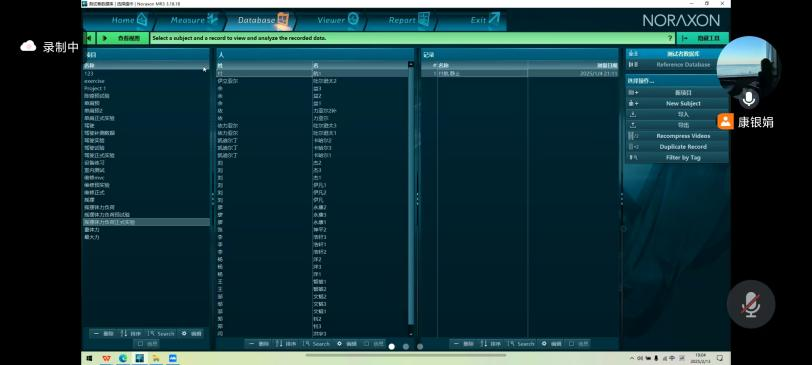Toggle the checkbox below the records list

tap(571, 343)
